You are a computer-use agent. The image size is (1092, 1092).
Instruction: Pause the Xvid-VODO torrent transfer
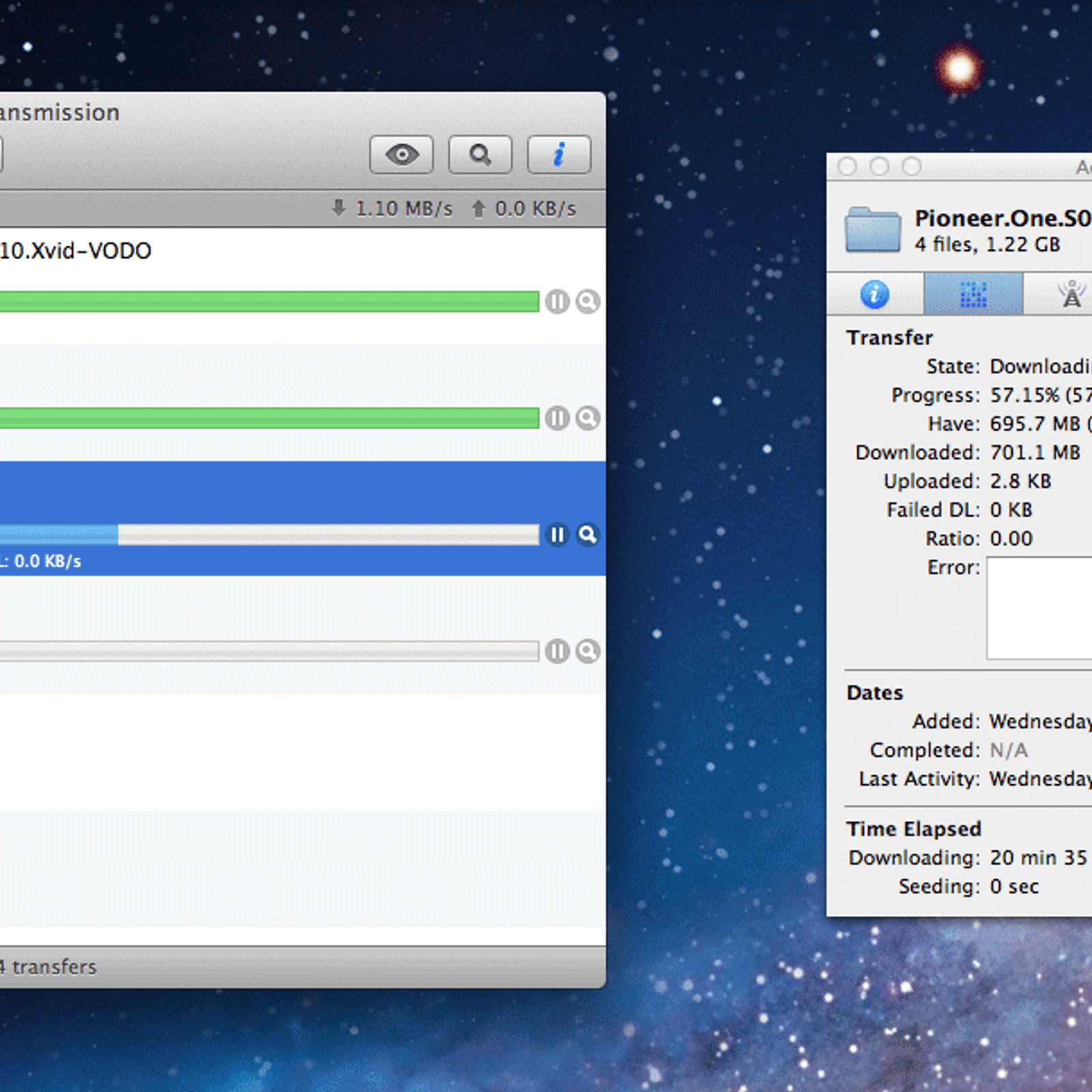point(558,301)
